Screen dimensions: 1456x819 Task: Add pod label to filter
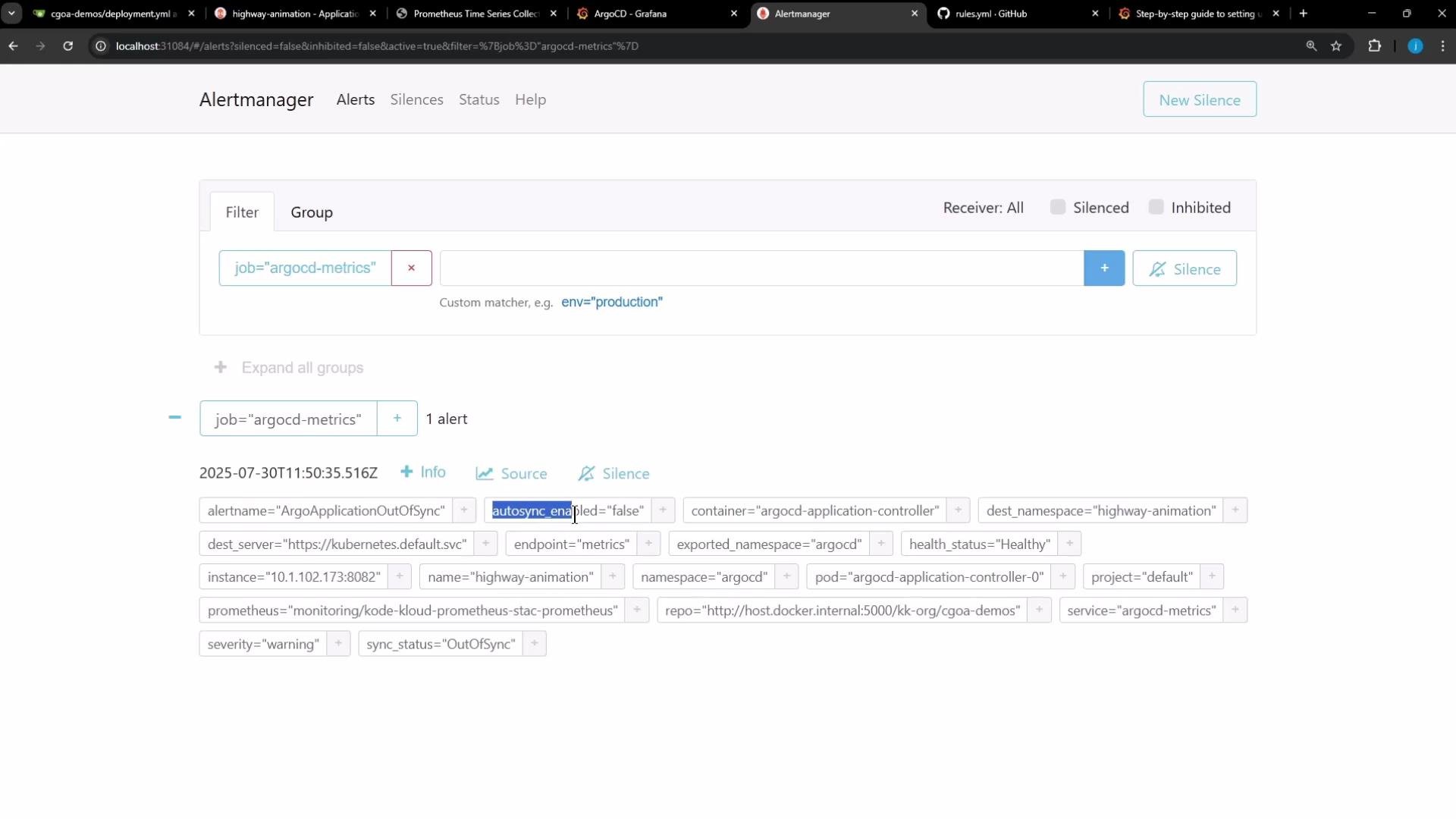click(x=1063, y=576)
